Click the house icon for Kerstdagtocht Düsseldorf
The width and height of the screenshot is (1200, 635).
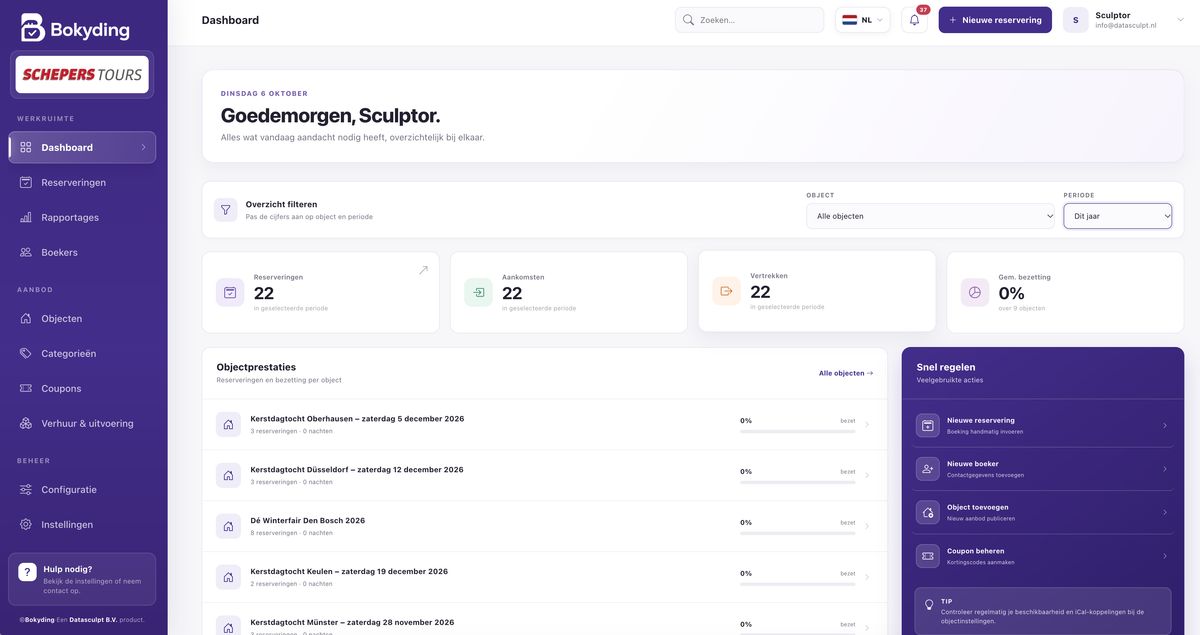(228, 475)
